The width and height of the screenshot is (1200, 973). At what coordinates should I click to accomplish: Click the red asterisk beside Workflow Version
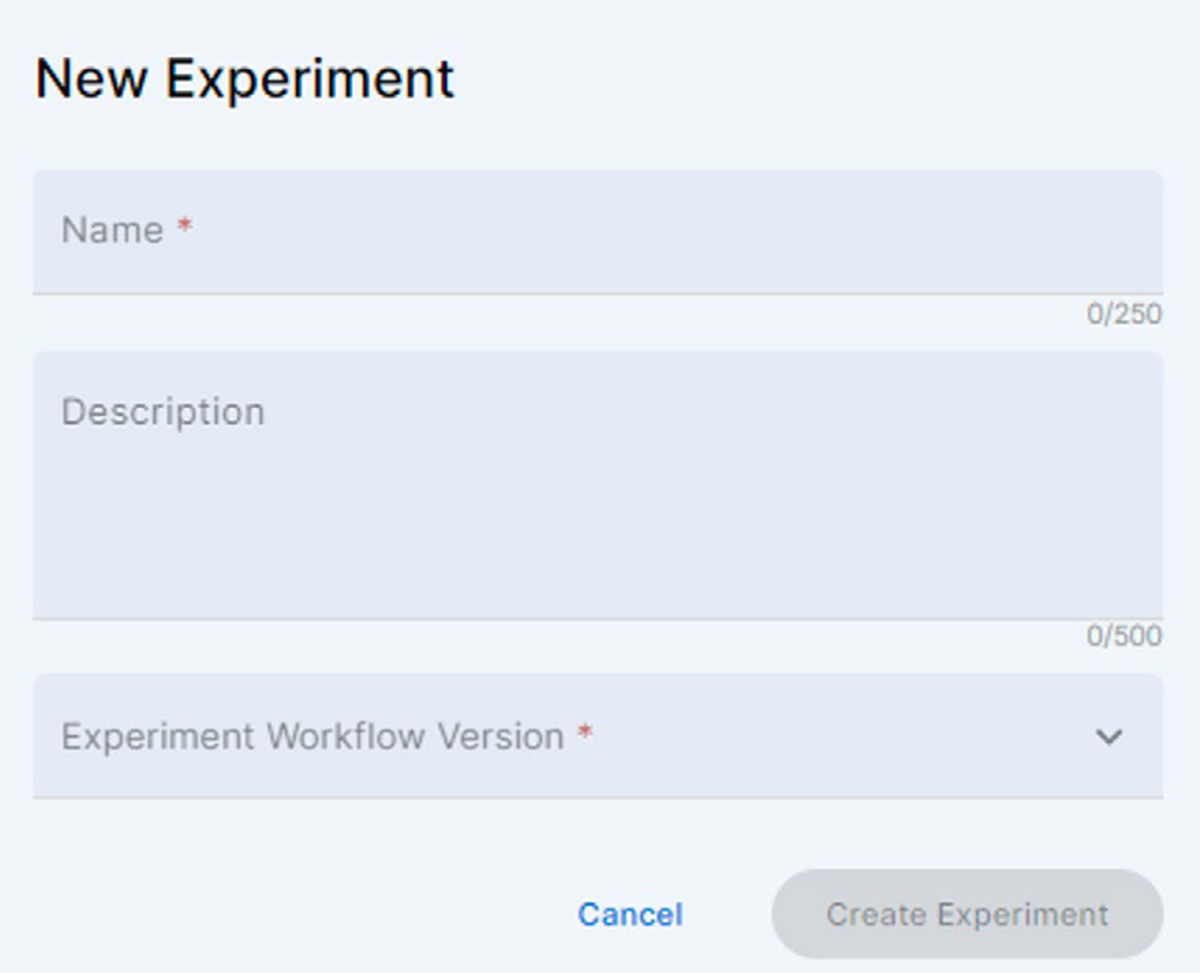coord(586,733)
